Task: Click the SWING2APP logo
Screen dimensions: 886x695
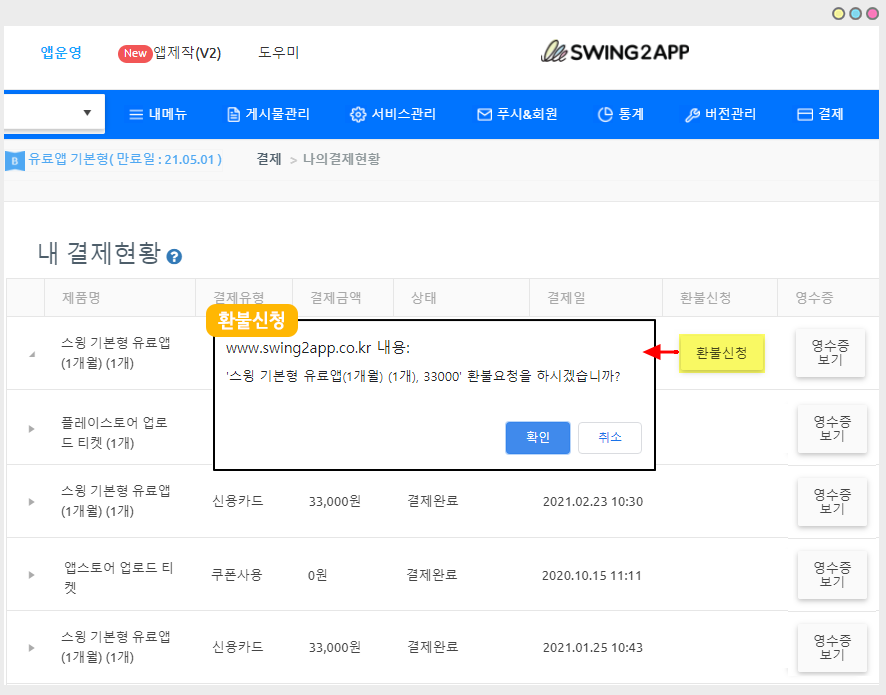Action: click(614, 52)
